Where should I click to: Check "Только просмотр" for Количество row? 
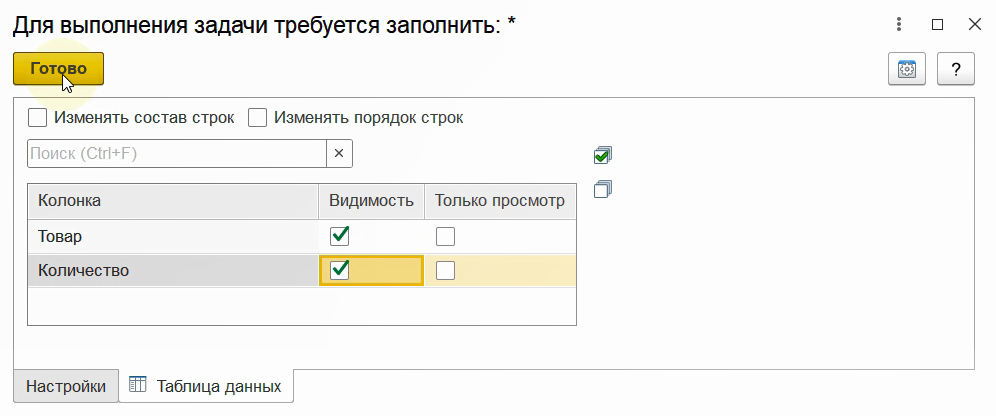(x=445, y=270)
